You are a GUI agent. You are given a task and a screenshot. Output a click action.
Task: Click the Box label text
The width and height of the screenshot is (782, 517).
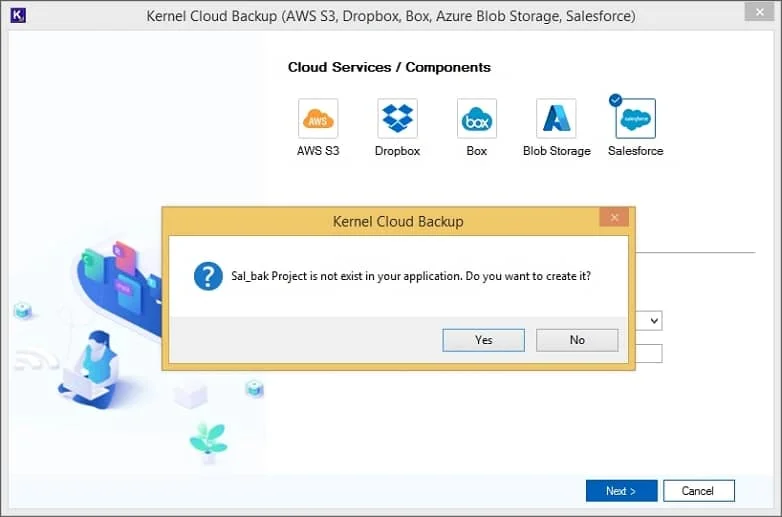pyautogui.click(x=476, y=151)
